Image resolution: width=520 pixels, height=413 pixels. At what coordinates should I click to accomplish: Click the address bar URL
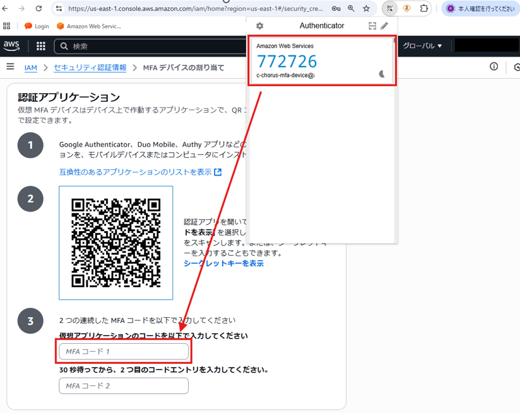point(195,9)
